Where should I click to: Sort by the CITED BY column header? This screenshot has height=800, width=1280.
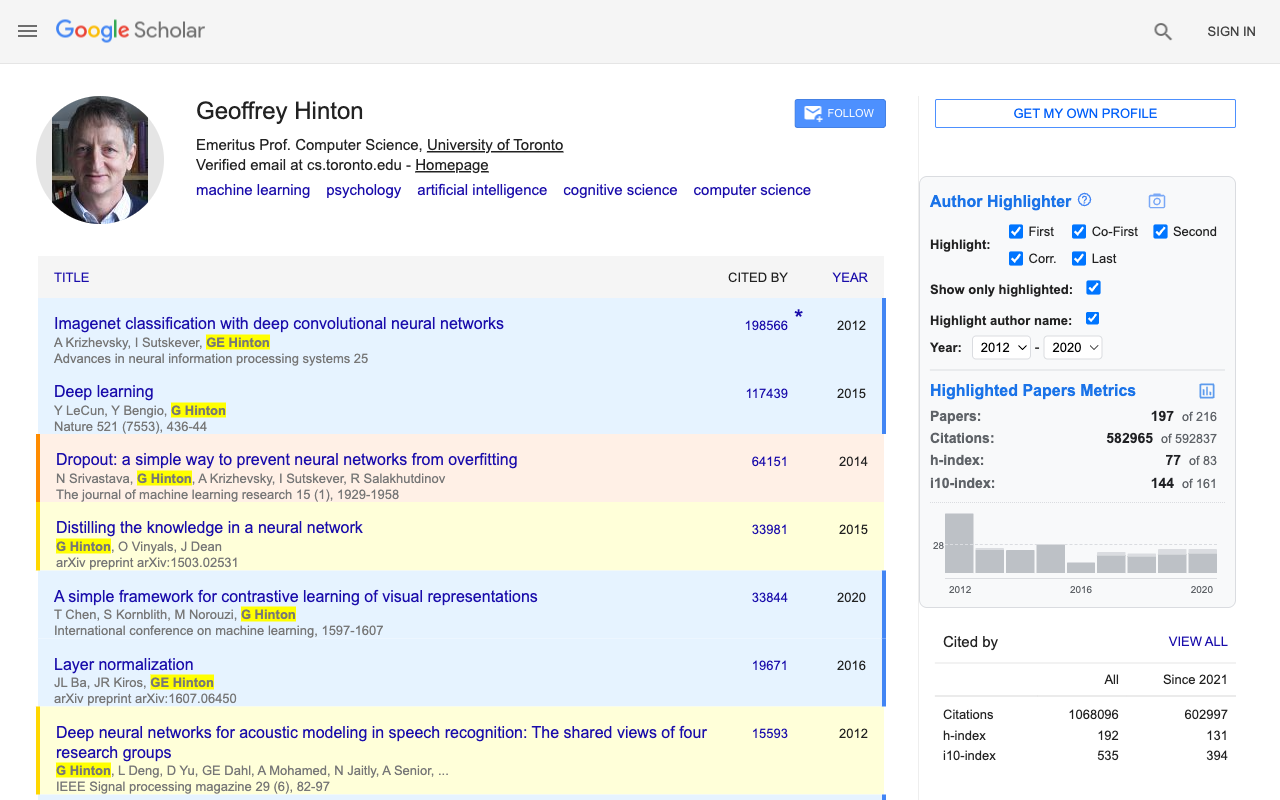(x=758, y=277)
